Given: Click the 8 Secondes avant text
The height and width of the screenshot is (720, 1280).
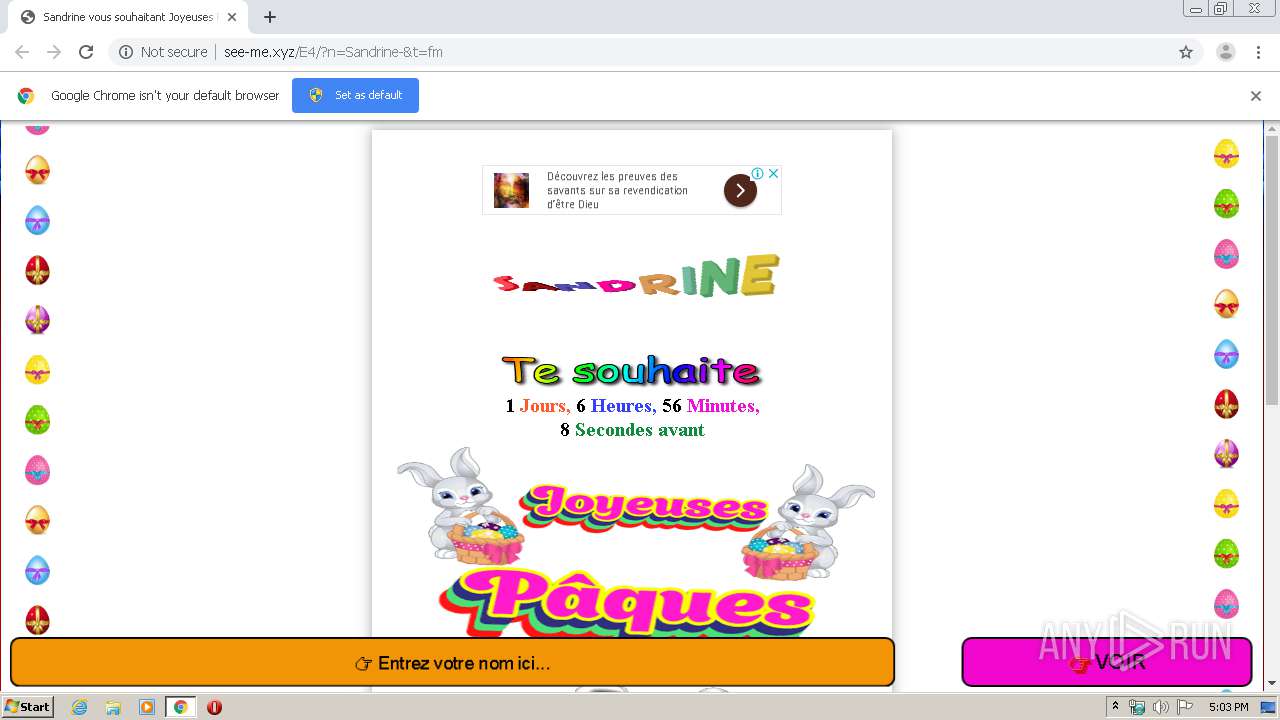Looking at the screenshot, I should (632, 430).
